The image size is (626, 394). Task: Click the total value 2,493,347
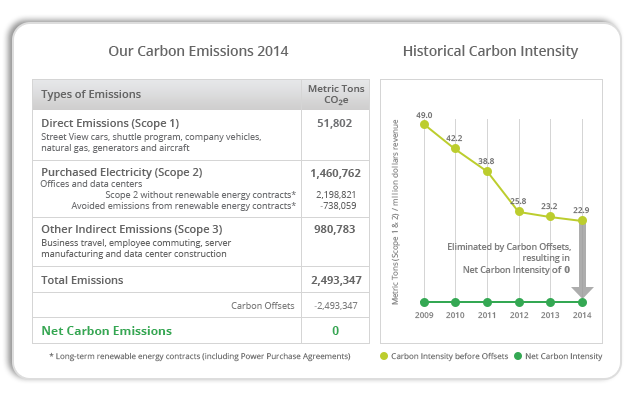point(336,280)
